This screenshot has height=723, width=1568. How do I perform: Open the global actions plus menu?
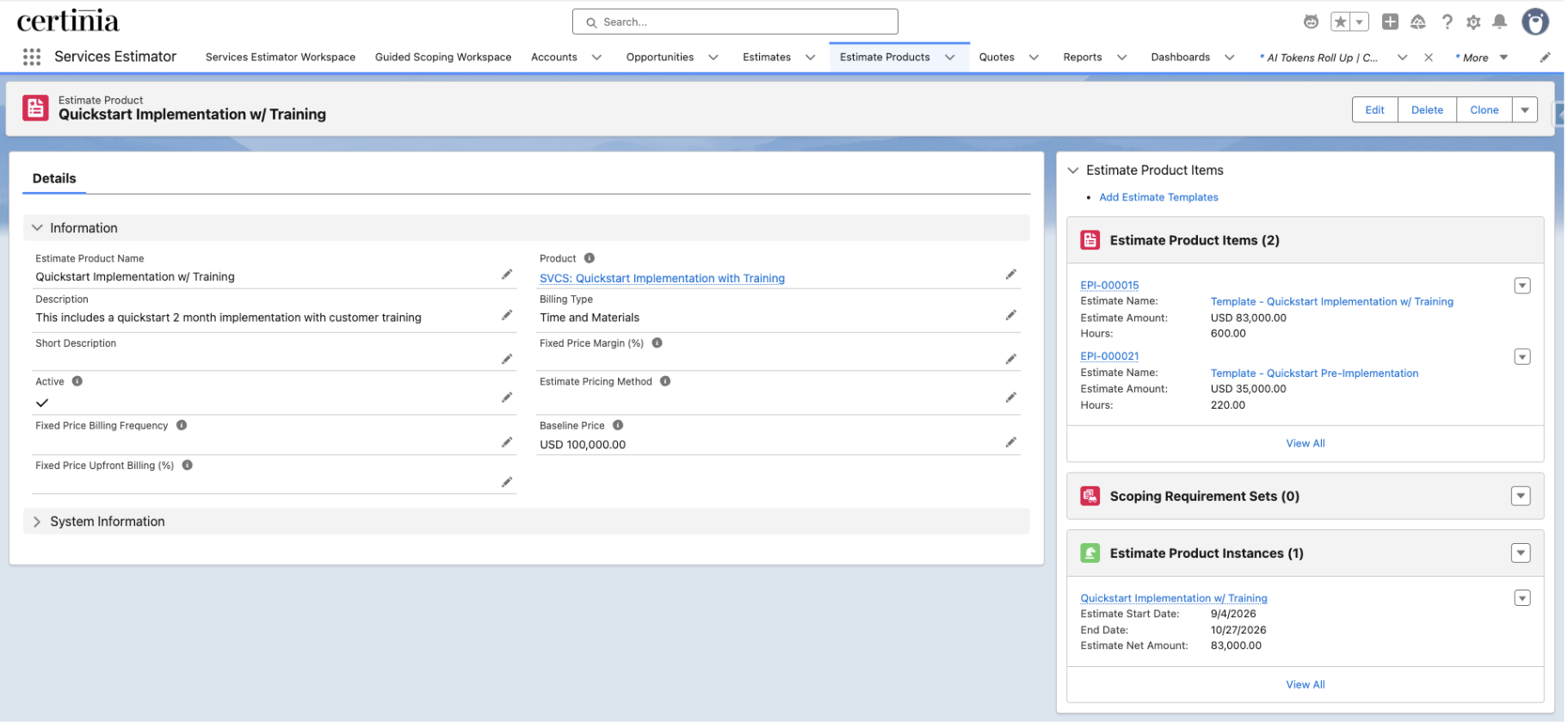[x=1390, y=22]
